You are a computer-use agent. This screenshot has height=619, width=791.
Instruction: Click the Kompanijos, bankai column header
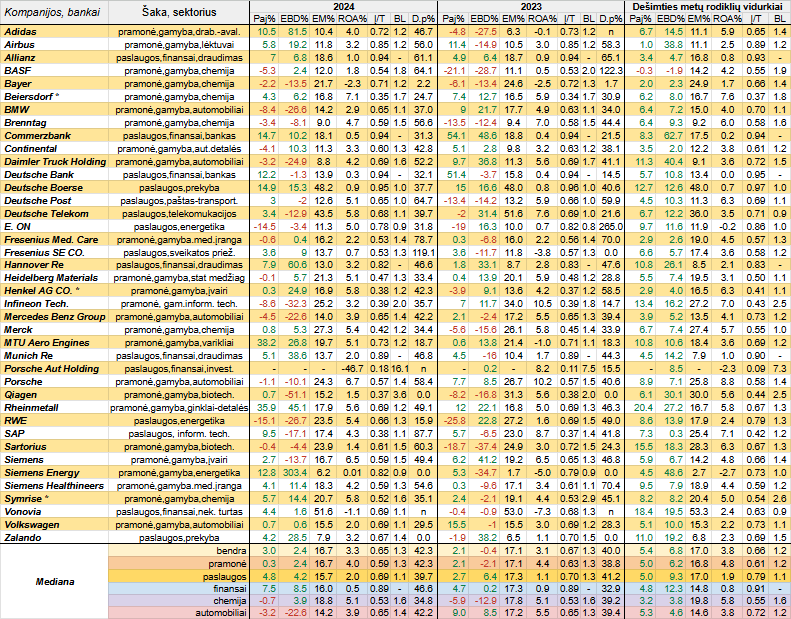point(52,12)
